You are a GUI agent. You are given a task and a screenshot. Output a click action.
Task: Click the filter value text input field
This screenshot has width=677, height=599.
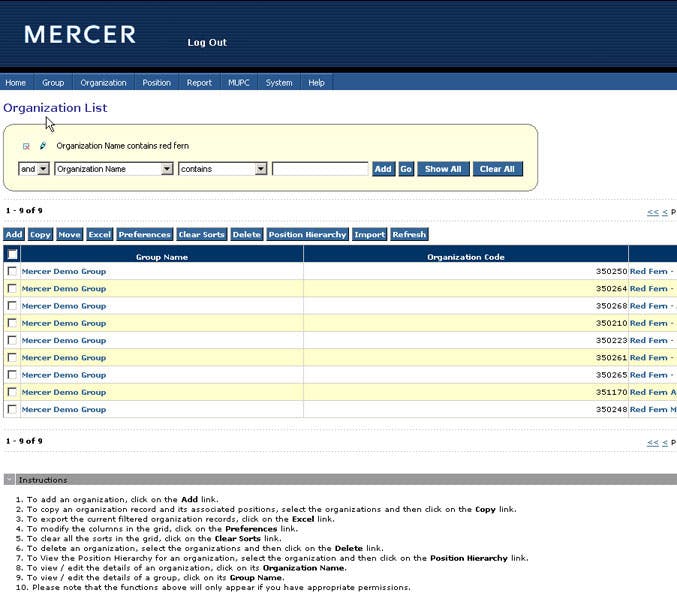320,169
